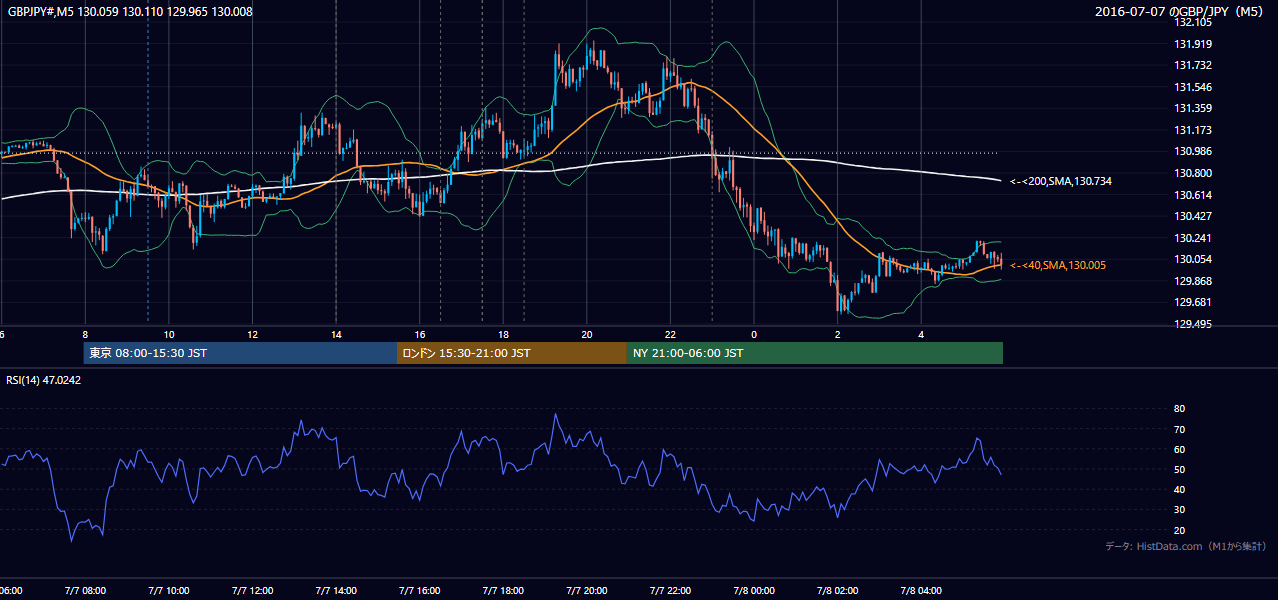Click RSI scale value 70
Image resolution: width=1278 pixels, height=600 pixels.
[1179, 429]
